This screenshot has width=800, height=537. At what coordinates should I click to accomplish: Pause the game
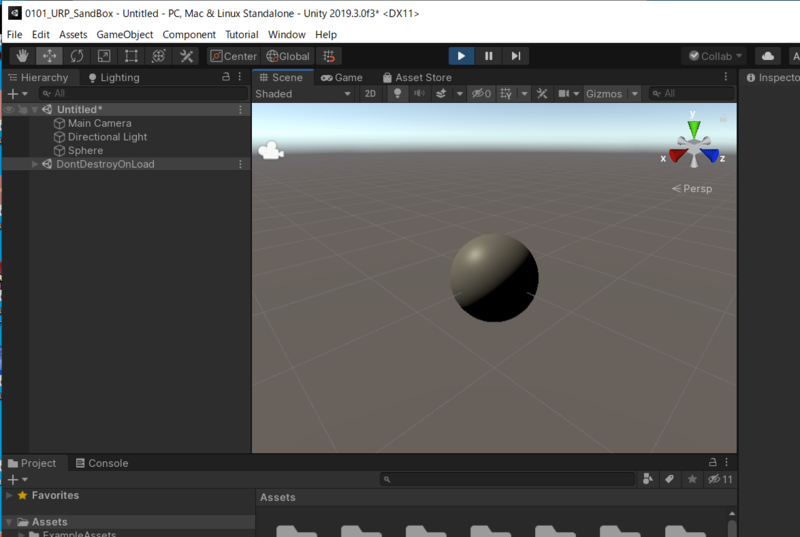(488, 56)
